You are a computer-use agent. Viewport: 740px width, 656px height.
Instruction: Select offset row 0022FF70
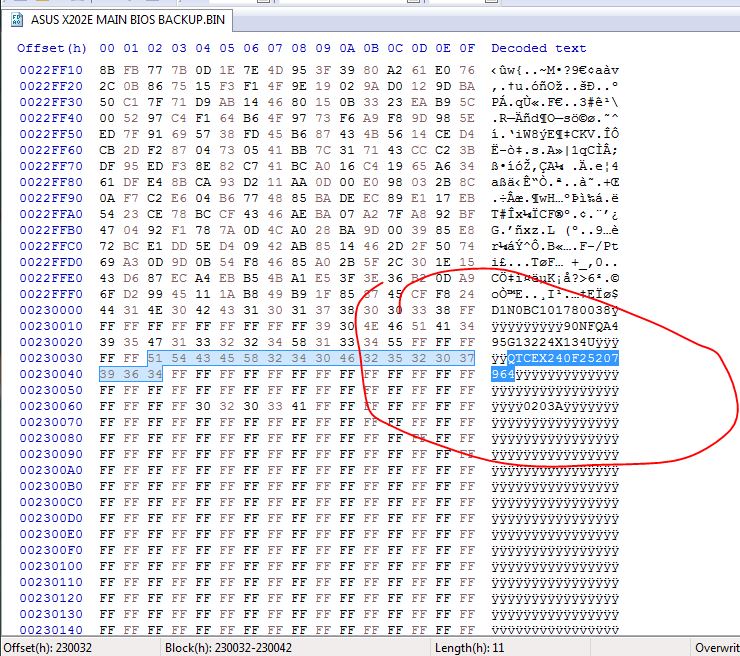point(51,166)
